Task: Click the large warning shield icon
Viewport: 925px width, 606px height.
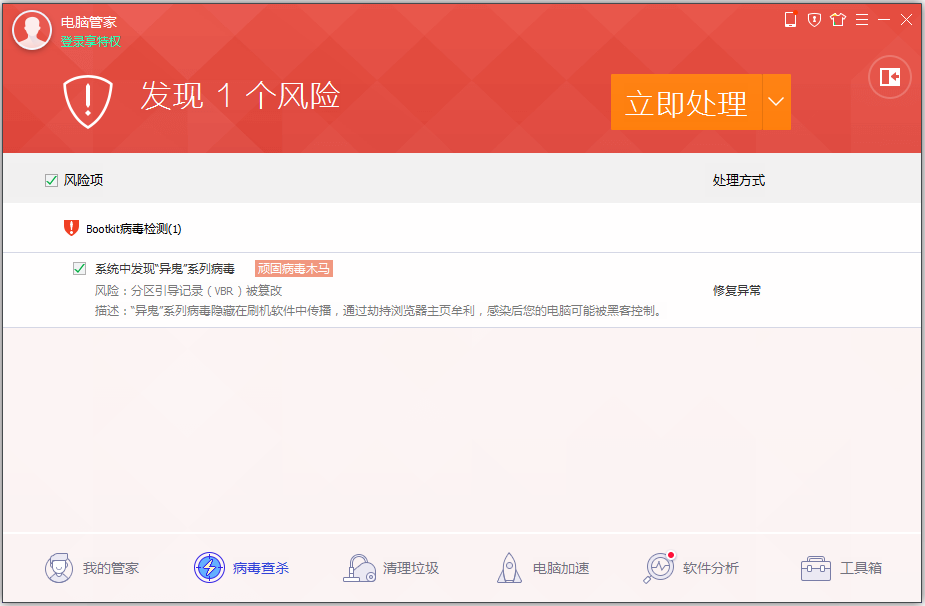Action: 88,101
